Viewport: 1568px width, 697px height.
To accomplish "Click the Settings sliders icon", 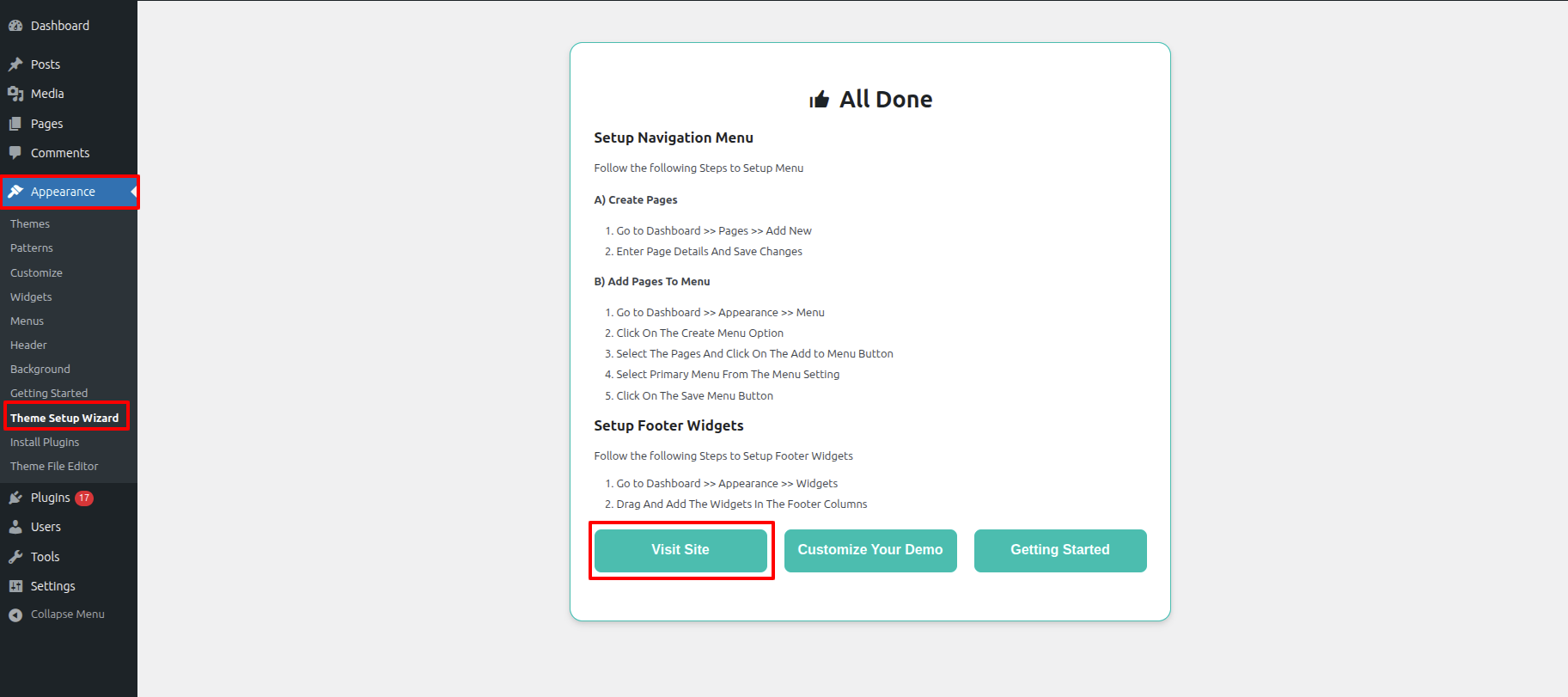I will pos(15,586).
